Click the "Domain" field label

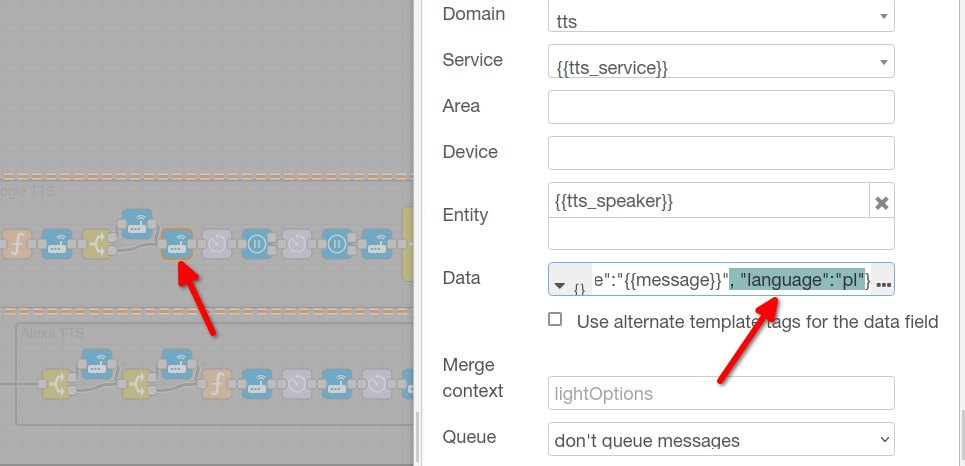click(473, 14)
